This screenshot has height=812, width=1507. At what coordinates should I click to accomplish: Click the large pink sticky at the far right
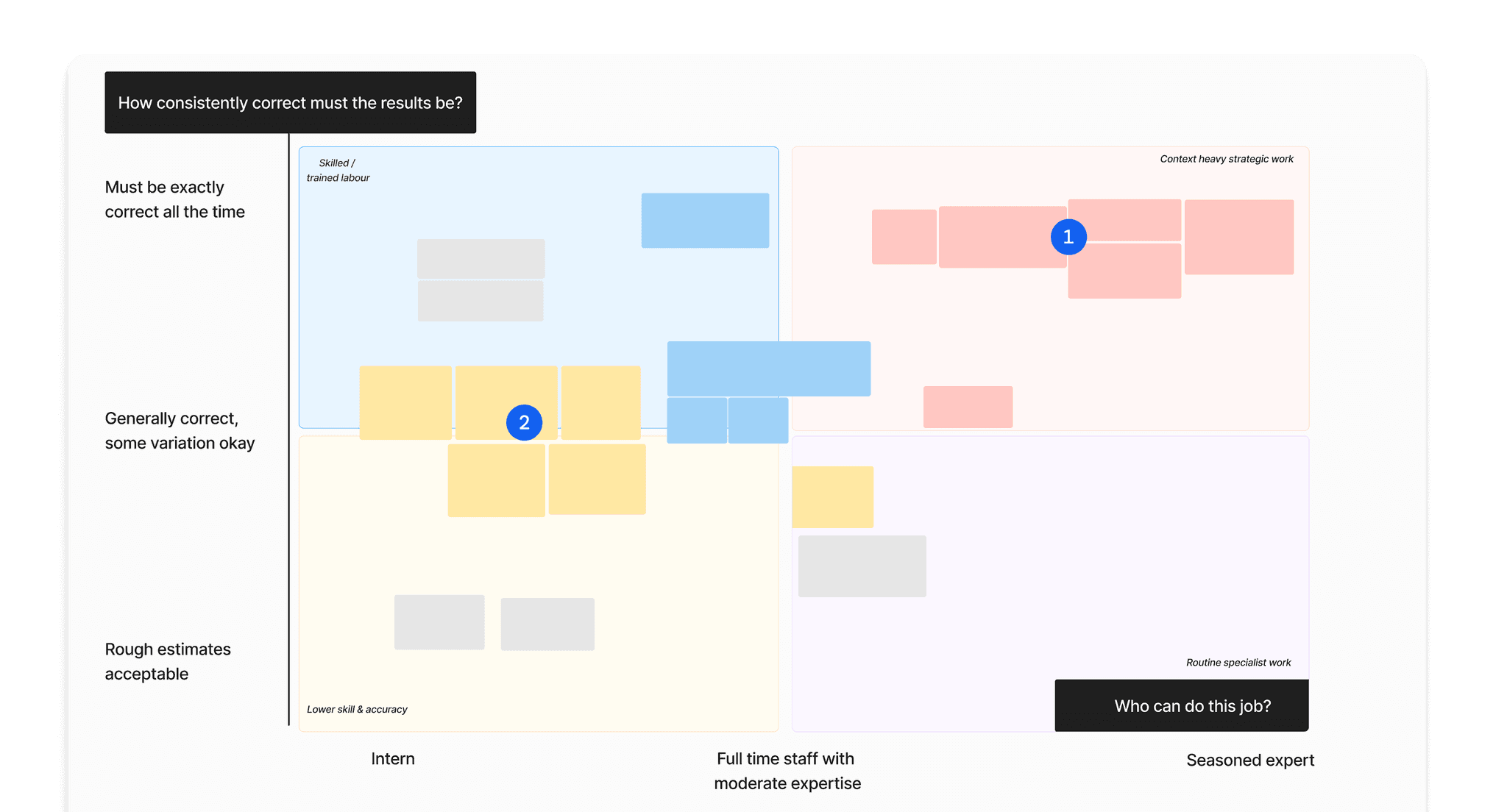tap(1238, 237)
